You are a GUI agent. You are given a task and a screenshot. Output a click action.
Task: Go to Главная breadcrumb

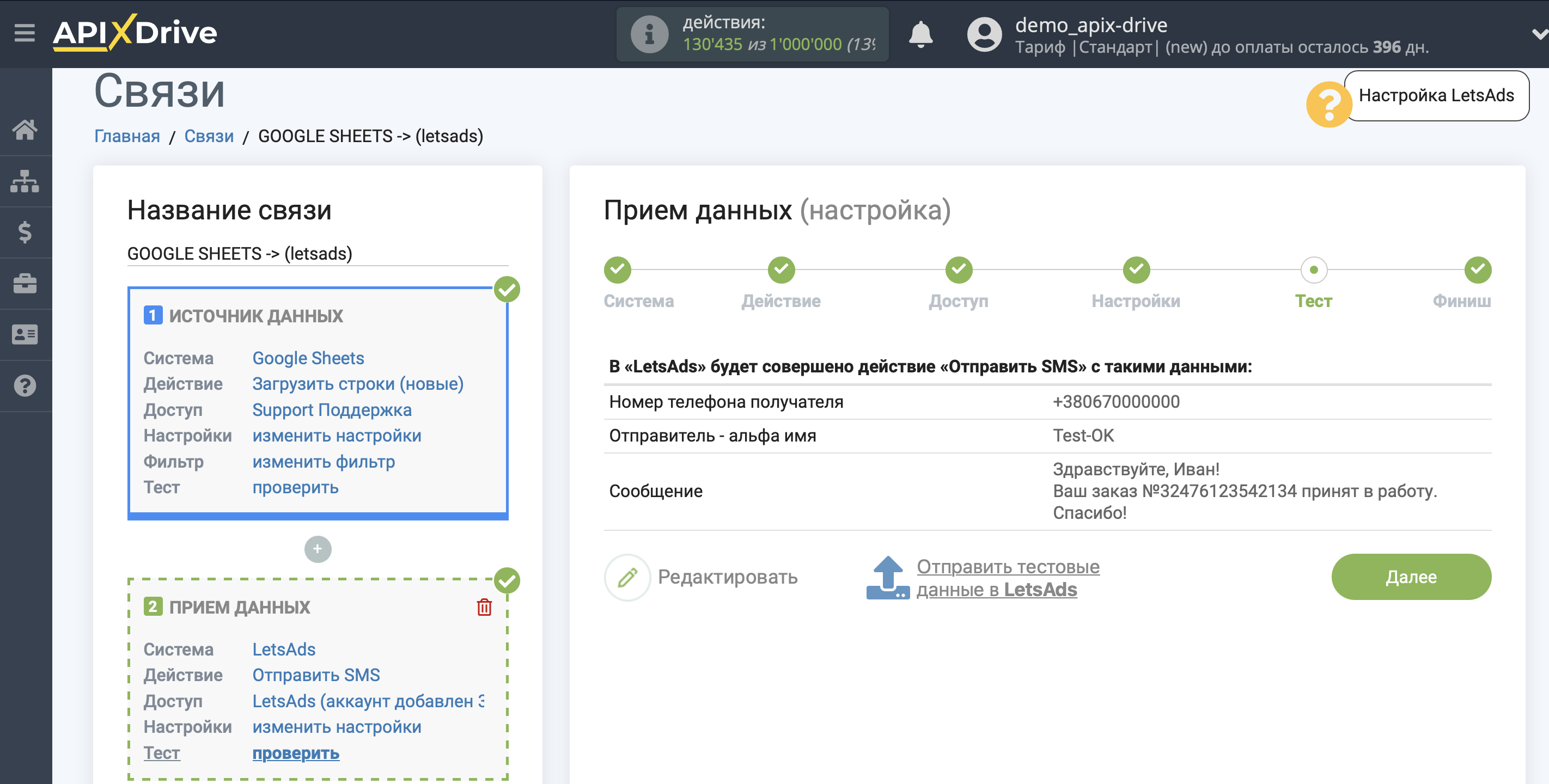[x=127, y=136]
